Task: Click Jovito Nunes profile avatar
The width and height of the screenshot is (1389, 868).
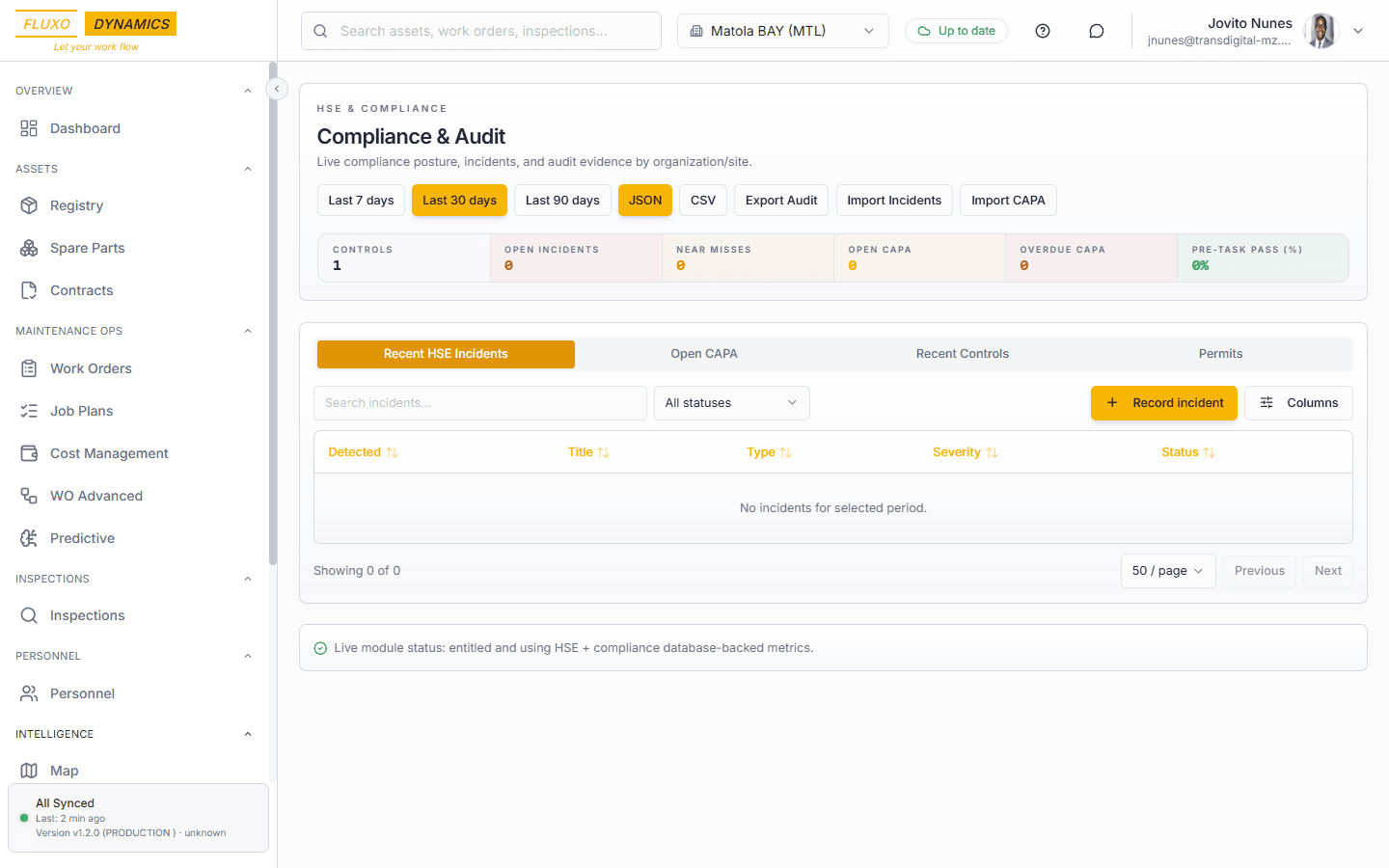Action: point(1321,31)
